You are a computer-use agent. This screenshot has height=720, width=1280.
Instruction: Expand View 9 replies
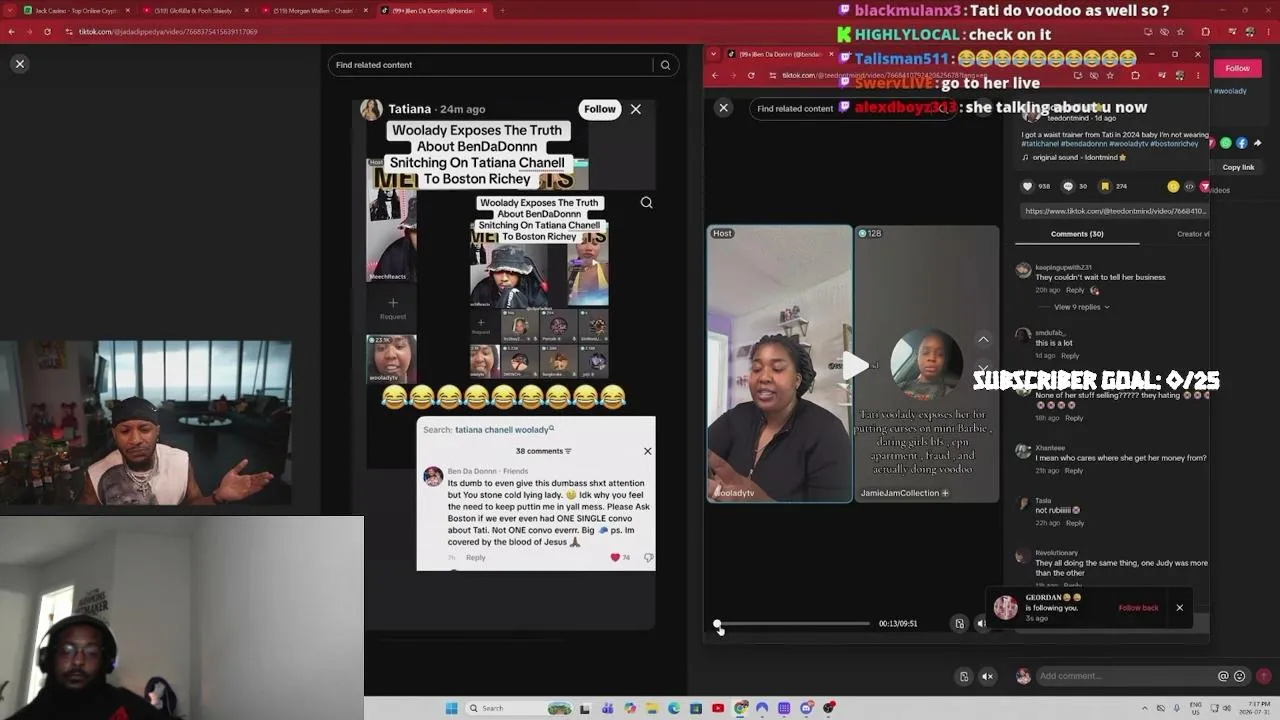coord(1081,307)
